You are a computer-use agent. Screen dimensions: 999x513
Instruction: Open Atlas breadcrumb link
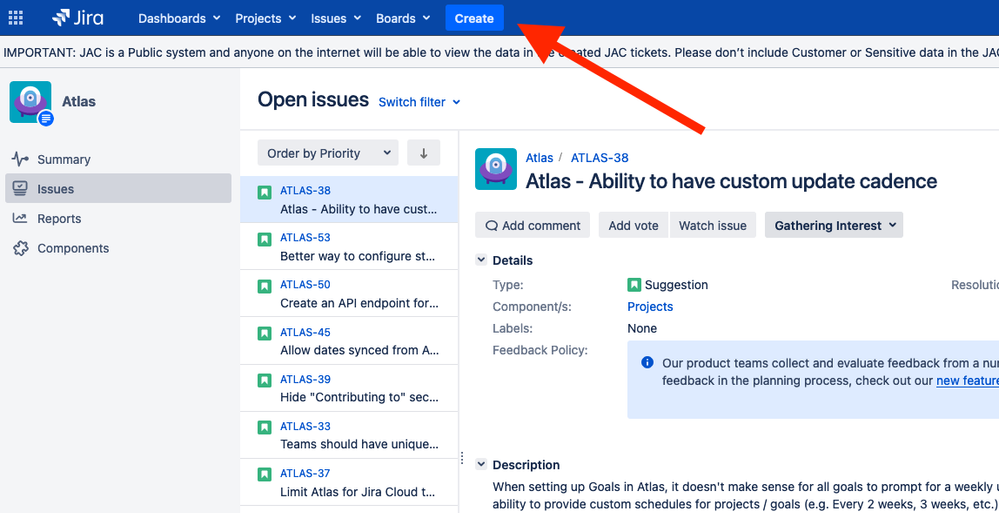coord(539,157)
